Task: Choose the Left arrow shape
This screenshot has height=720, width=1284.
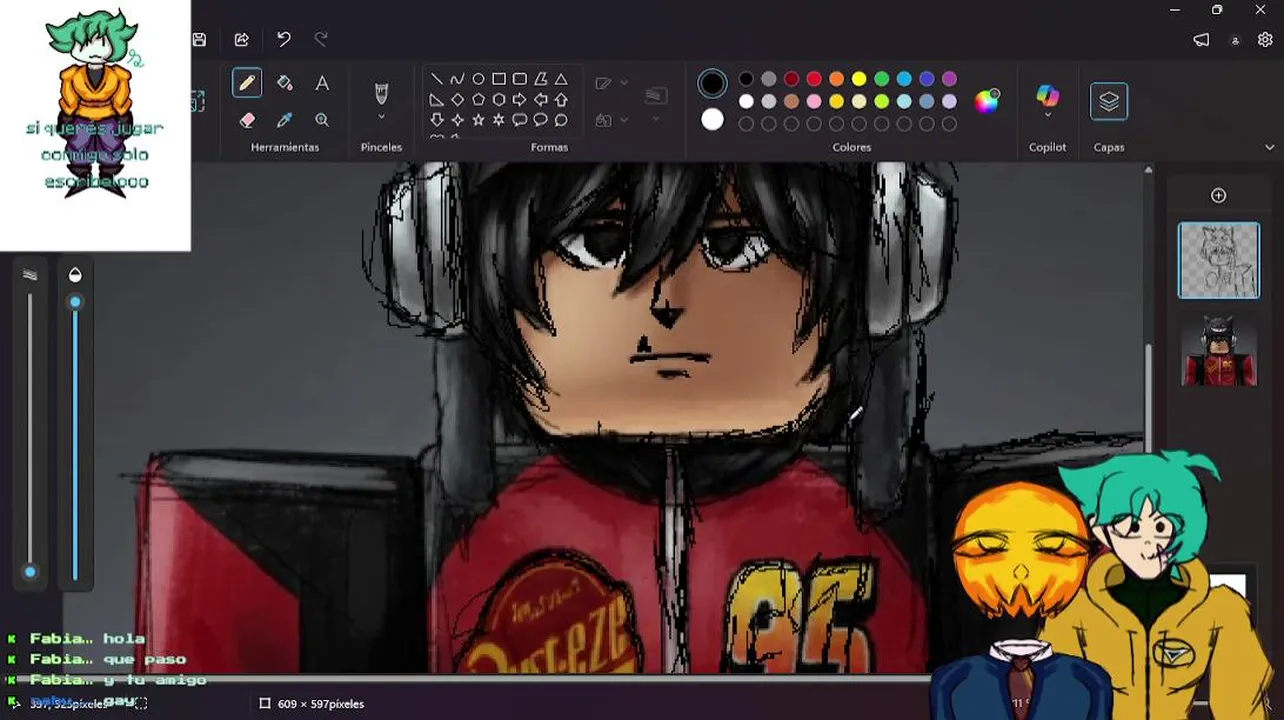Action: (541, 100)
